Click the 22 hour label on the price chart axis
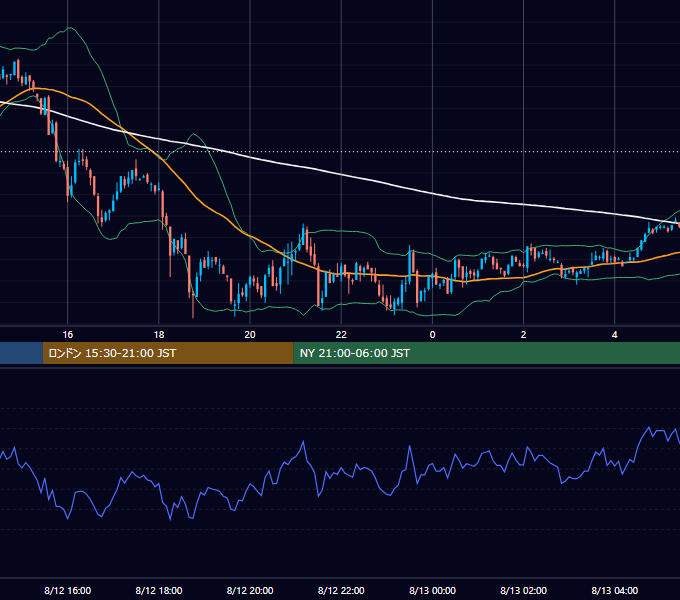 [341, 334]
